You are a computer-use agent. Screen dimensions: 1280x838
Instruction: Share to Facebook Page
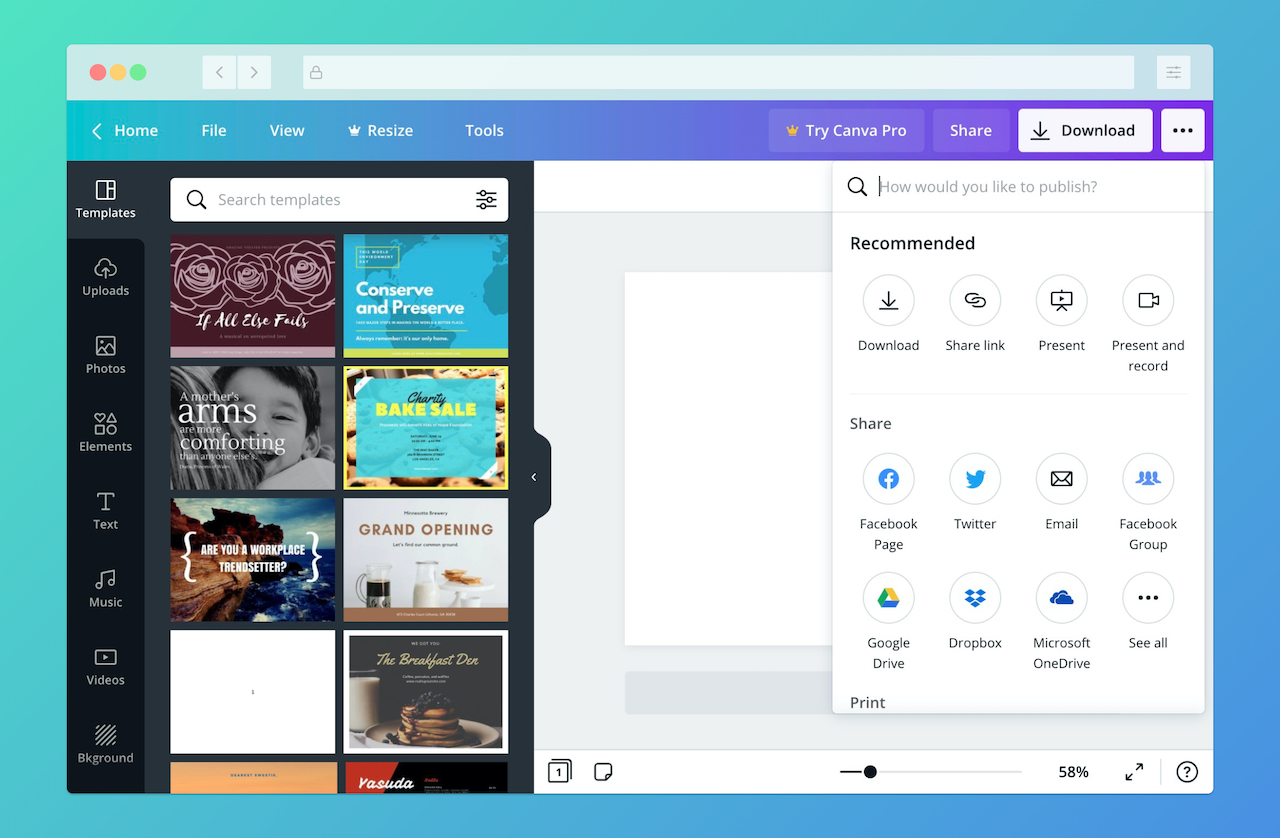point(888,479)
